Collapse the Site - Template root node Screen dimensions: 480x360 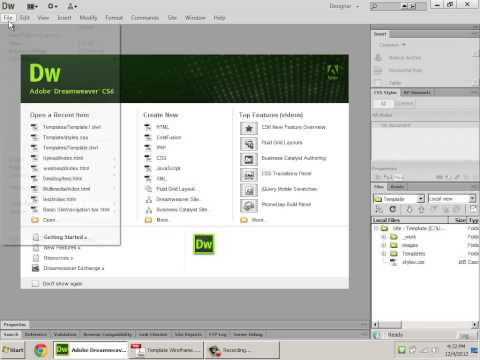(x=376, y=228)
